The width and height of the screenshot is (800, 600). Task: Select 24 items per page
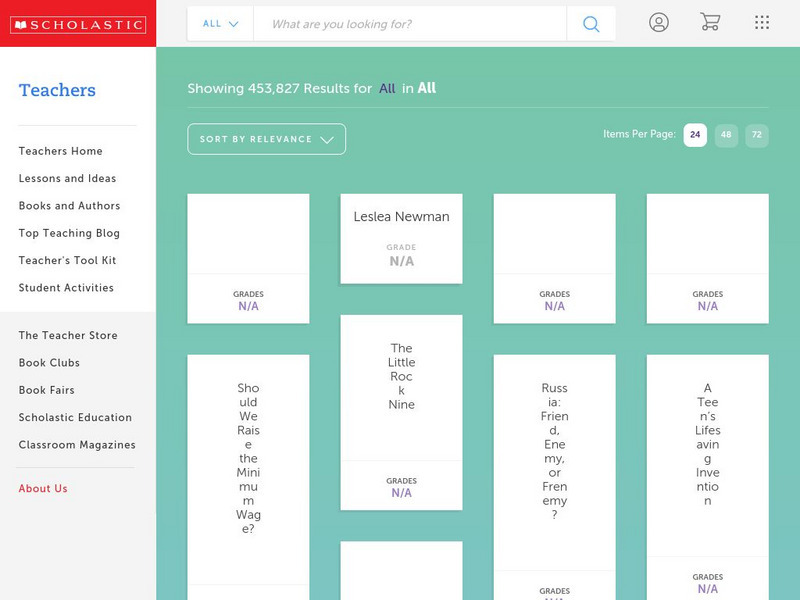click(695, 135)
